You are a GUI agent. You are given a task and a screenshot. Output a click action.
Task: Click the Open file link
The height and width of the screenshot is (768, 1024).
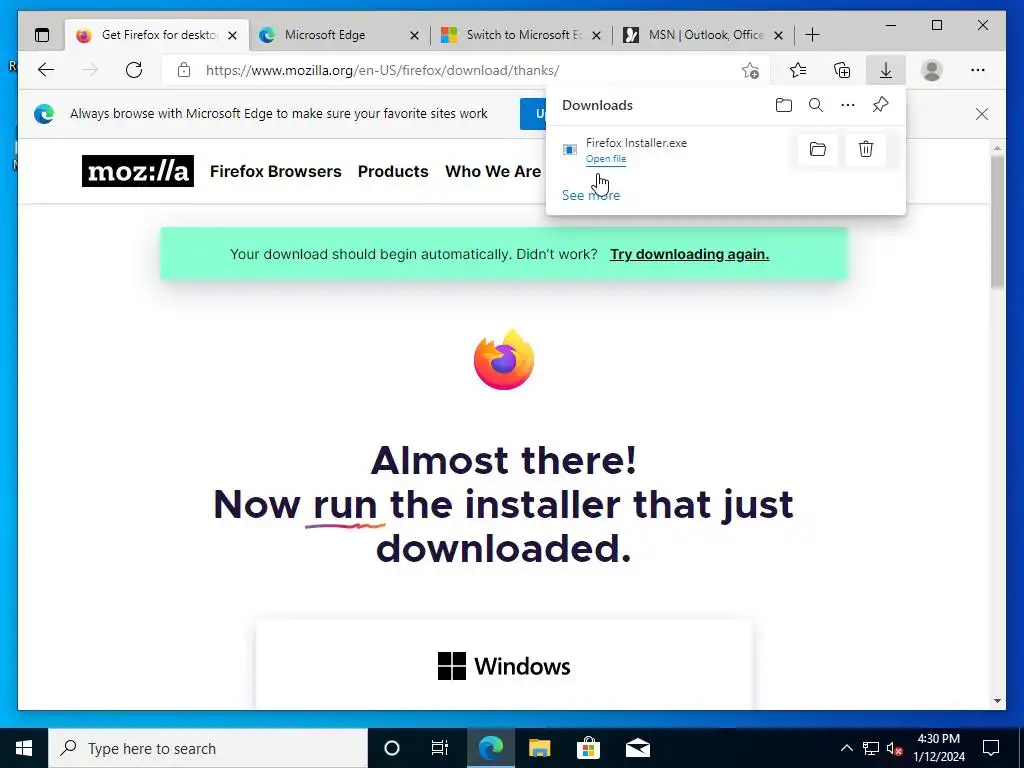point(606,159)
